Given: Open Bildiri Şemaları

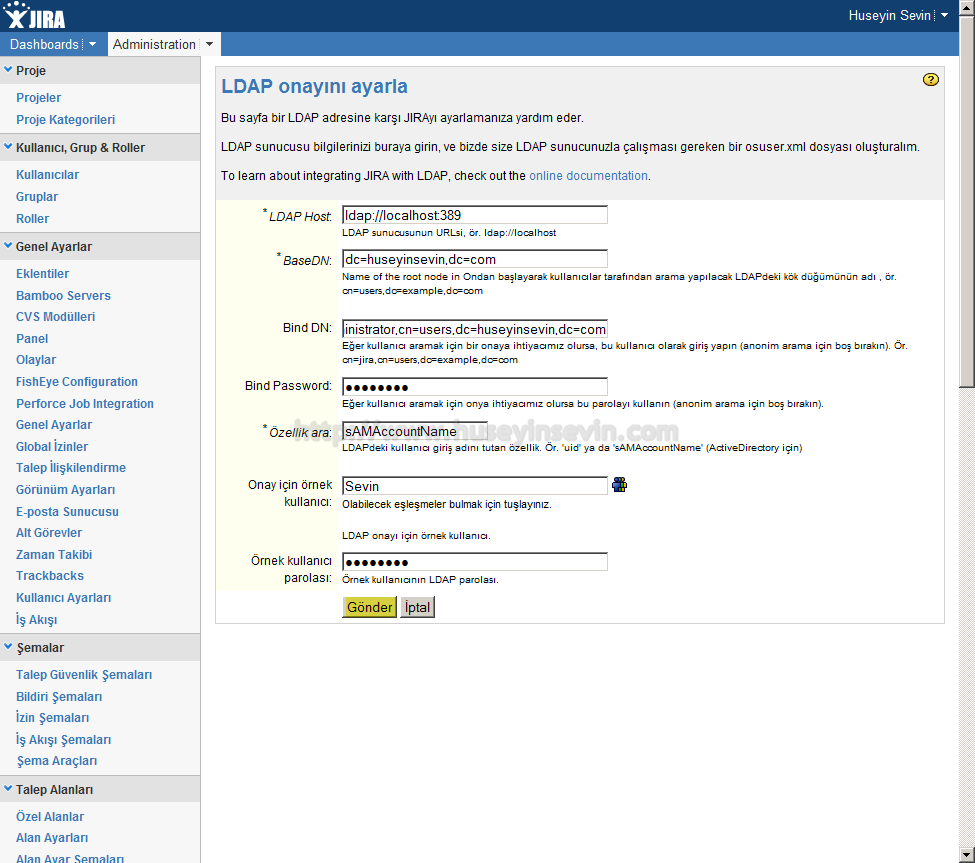Looking at the screenshot, I should coord(59,696).
